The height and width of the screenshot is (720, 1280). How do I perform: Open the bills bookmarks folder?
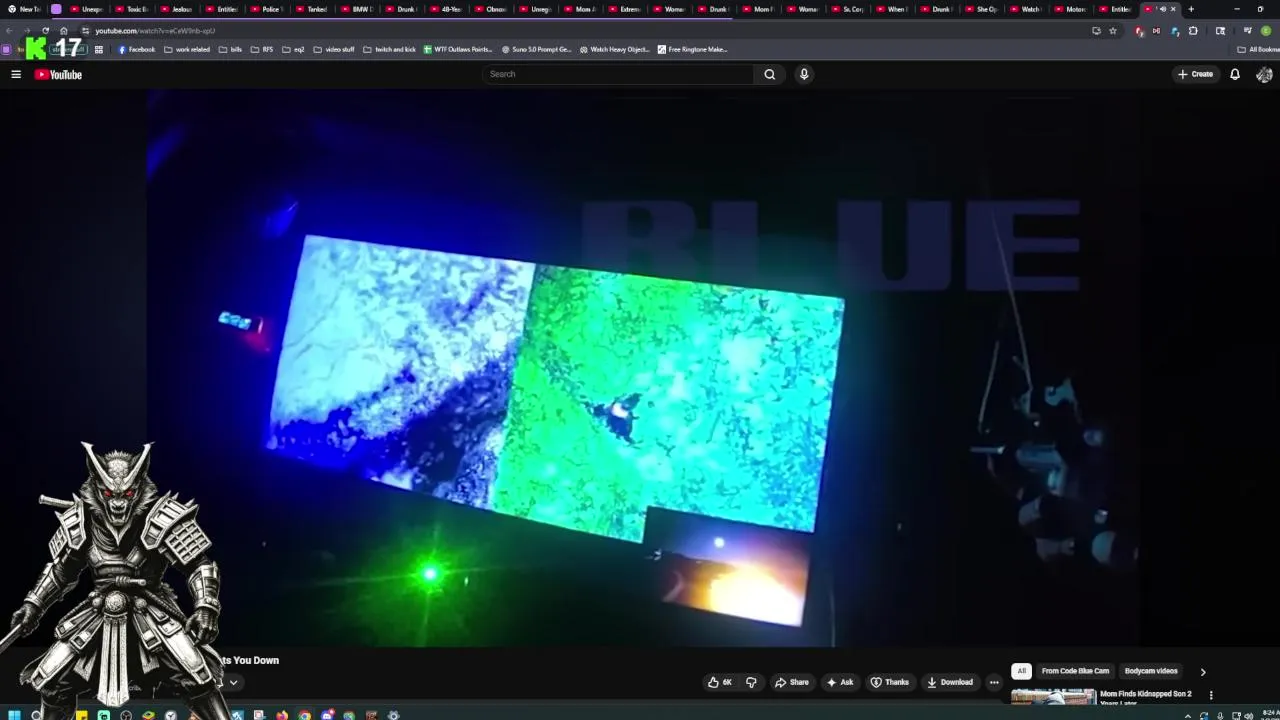(231, 49)
